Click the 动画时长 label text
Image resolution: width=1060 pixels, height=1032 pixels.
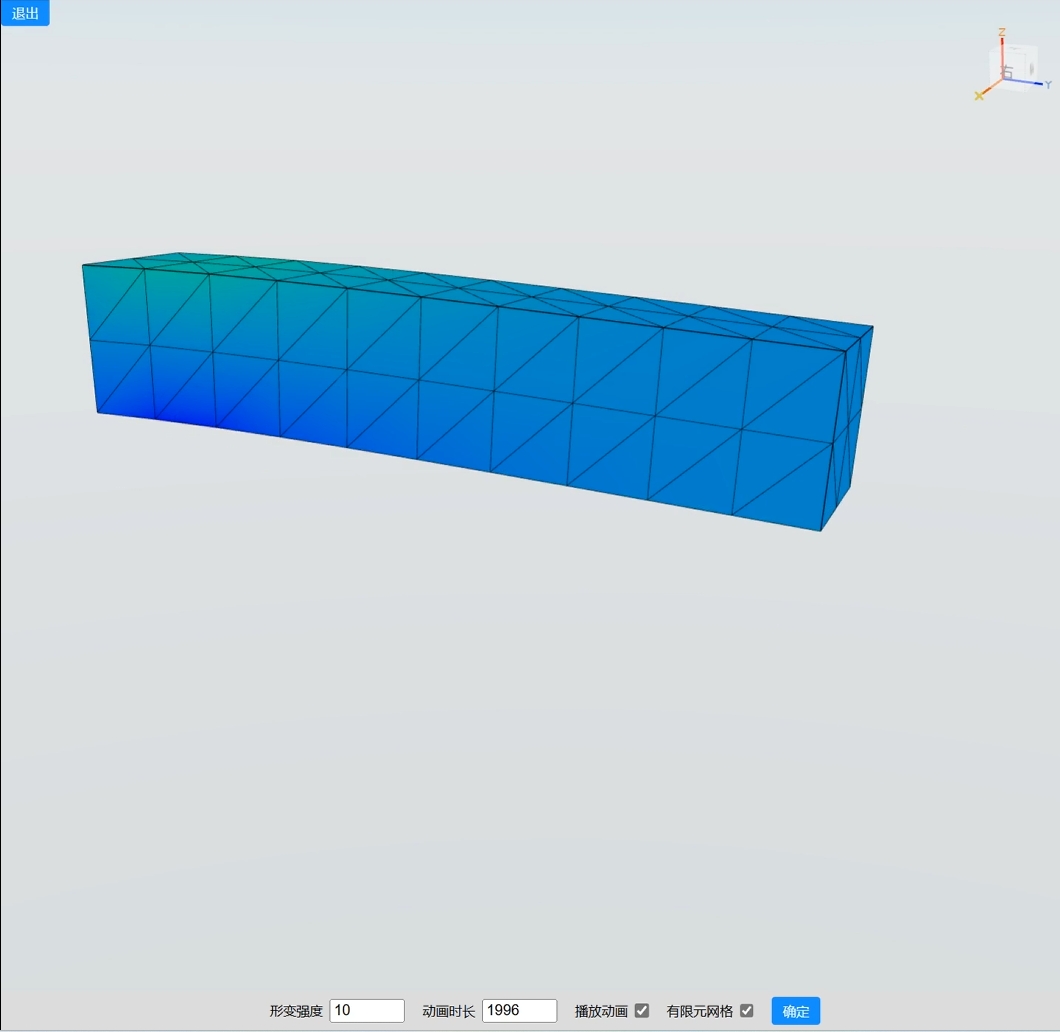[449, 1011]
